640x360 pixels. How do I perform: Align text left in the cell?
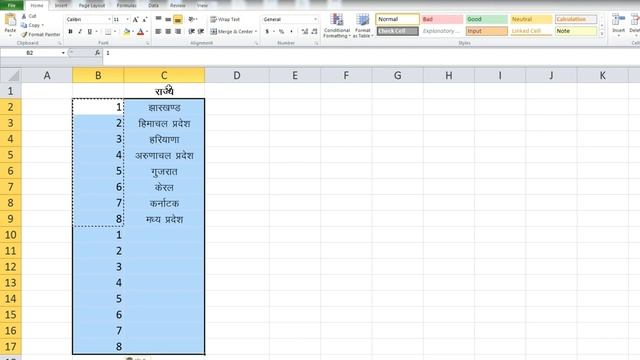point(158,31)
